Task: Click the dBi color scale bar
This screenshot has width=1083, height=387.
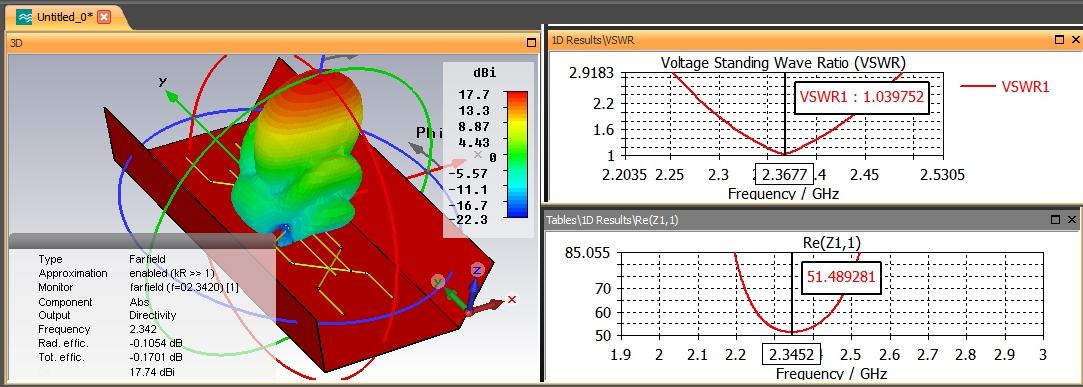Action: tap(517, 155)
